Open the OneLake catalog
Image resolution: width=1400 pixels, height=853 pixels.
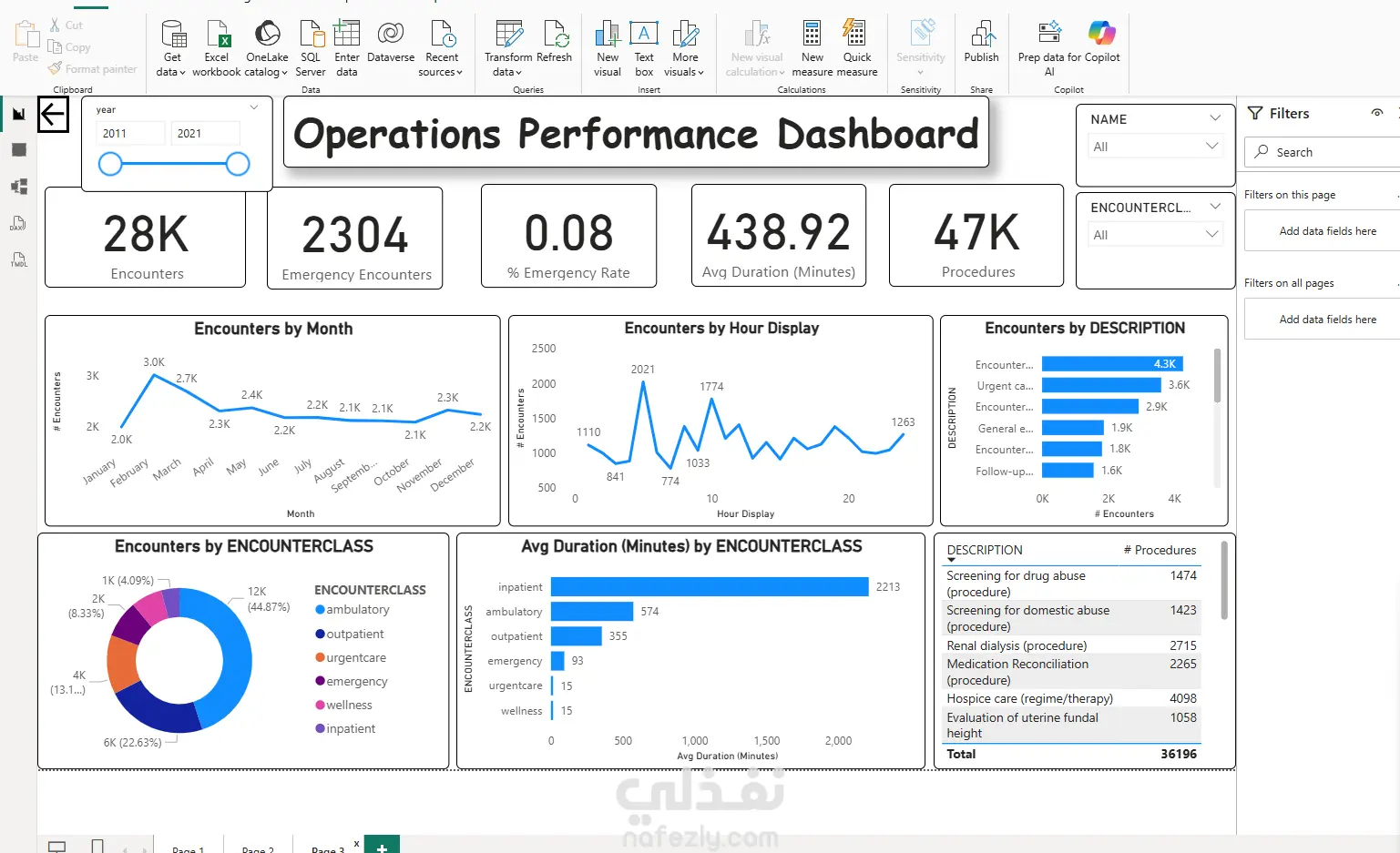(x=267, y=48)
